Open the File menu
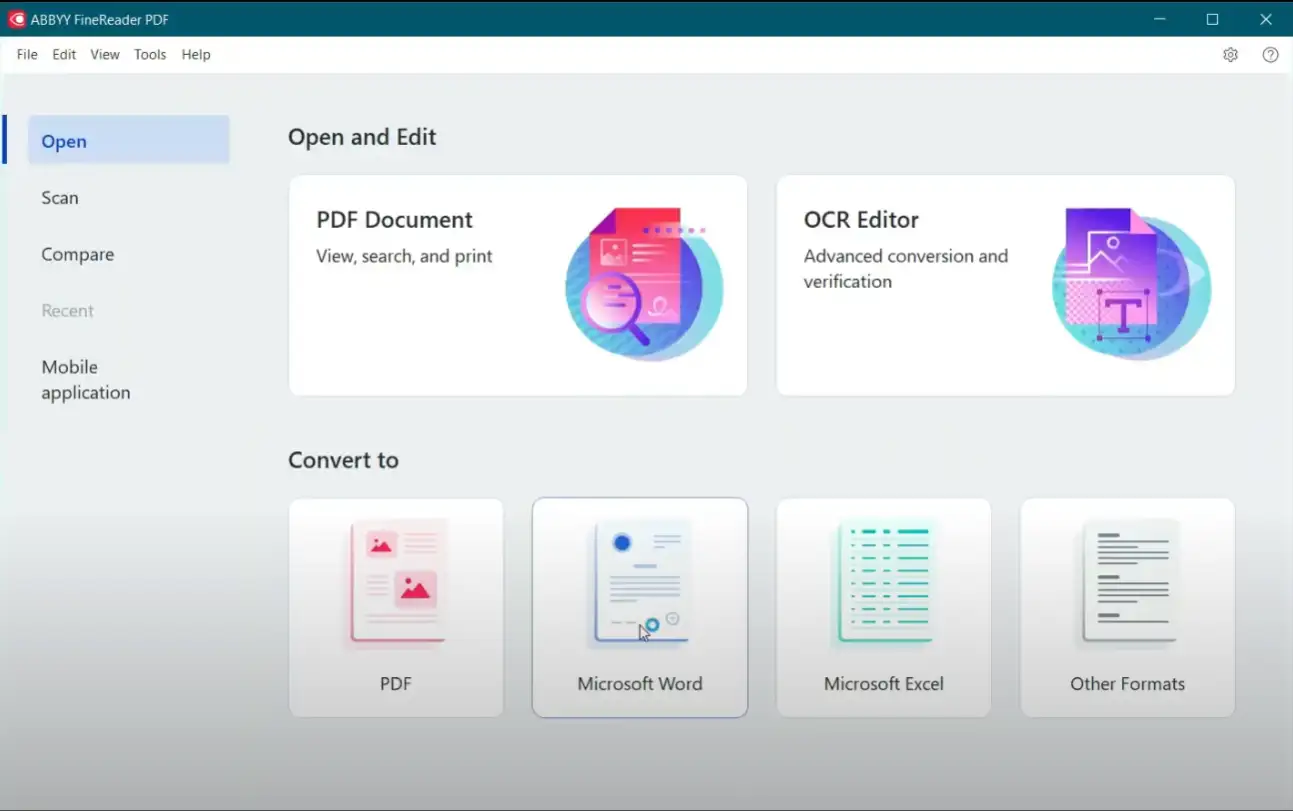 coord(27,55)
